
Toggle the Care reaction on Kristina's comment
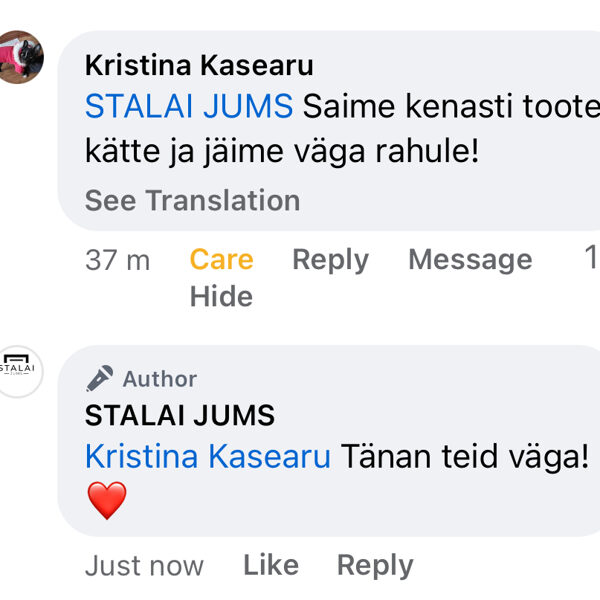point(221,260)
